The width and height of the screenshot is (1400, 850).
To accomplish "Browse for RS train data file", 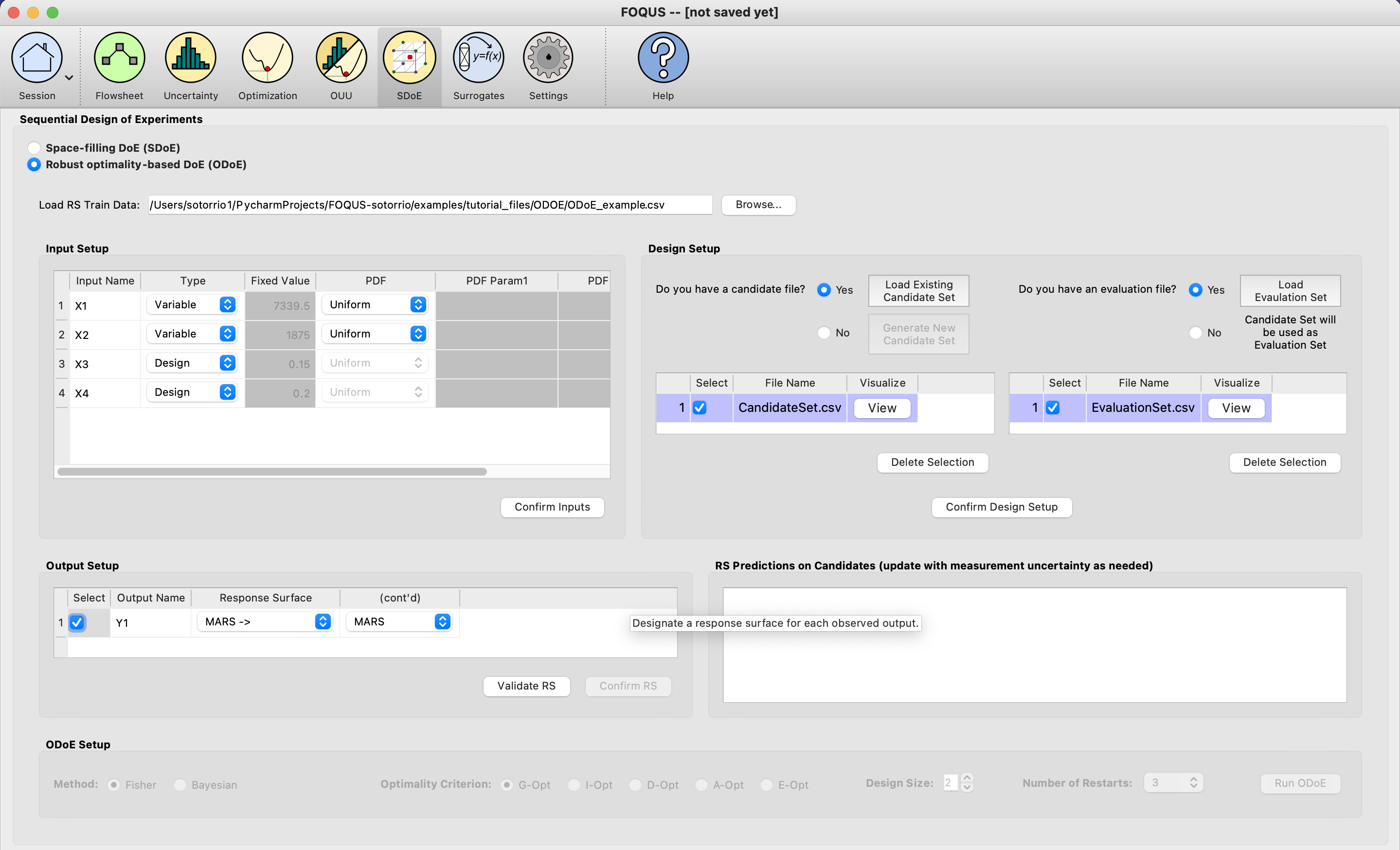I will pos(758,205).
